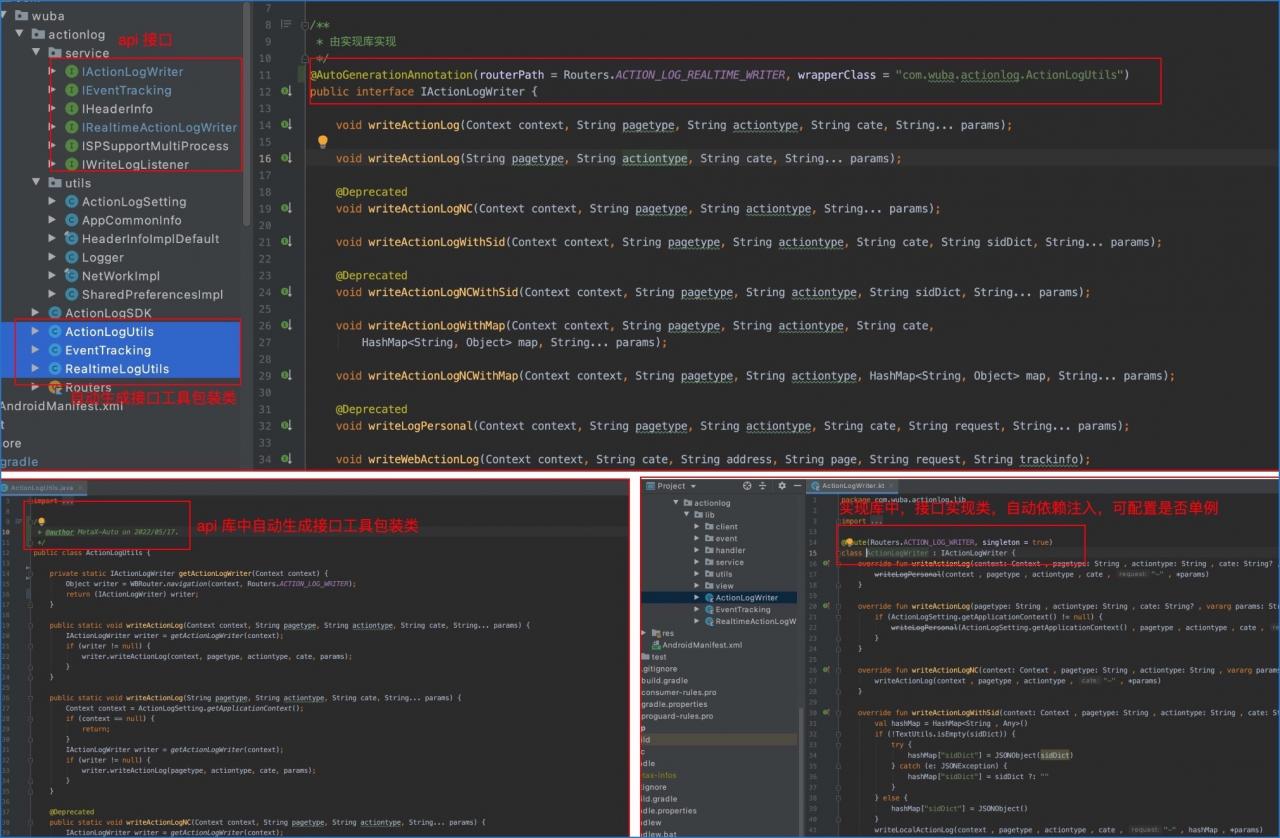Click the ActionLogUtils class icon in tree
Viewport: 1280px width, 838px height.
[x=55, y=332]
